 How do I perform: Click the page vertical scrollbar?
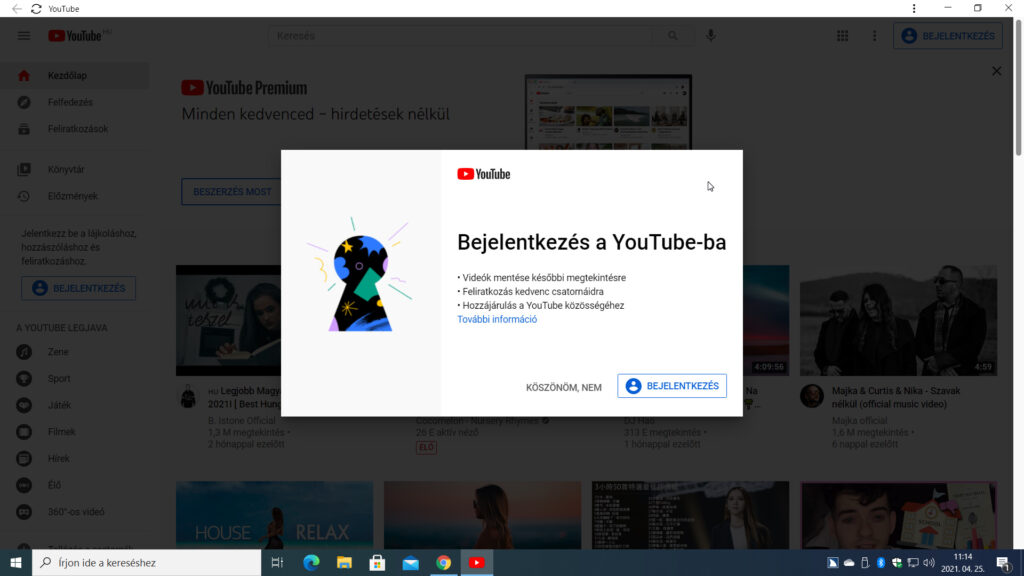tap(1018, 88)
